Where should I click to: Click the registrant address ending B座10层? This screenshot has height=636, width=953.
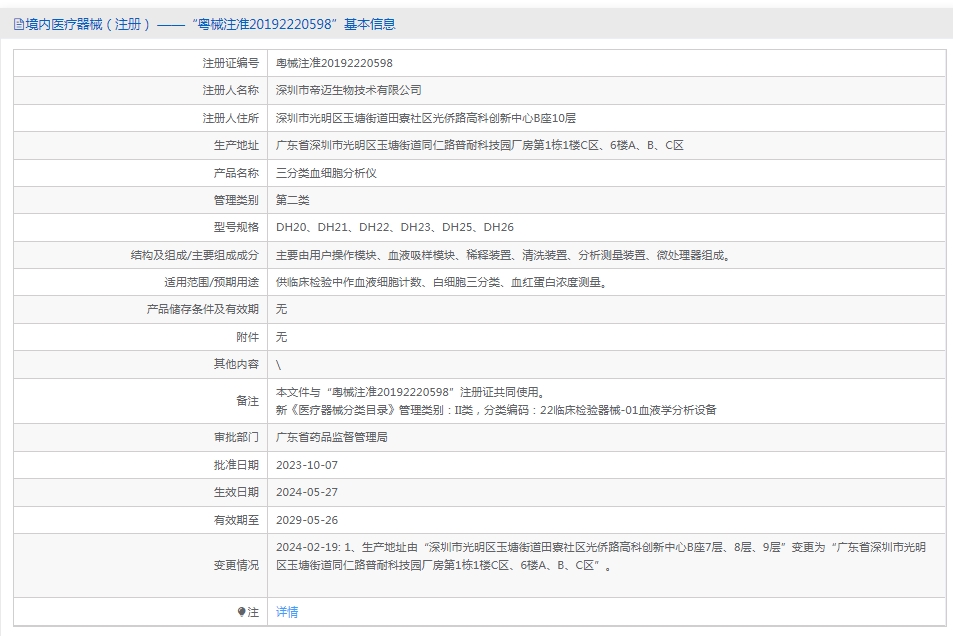click(426, 118)
